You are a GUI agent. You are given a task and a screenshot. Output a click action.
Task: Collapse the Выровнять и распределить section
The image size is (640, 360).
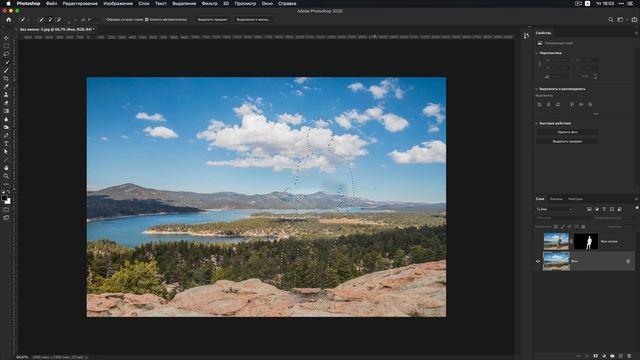(x=537, y=89)
